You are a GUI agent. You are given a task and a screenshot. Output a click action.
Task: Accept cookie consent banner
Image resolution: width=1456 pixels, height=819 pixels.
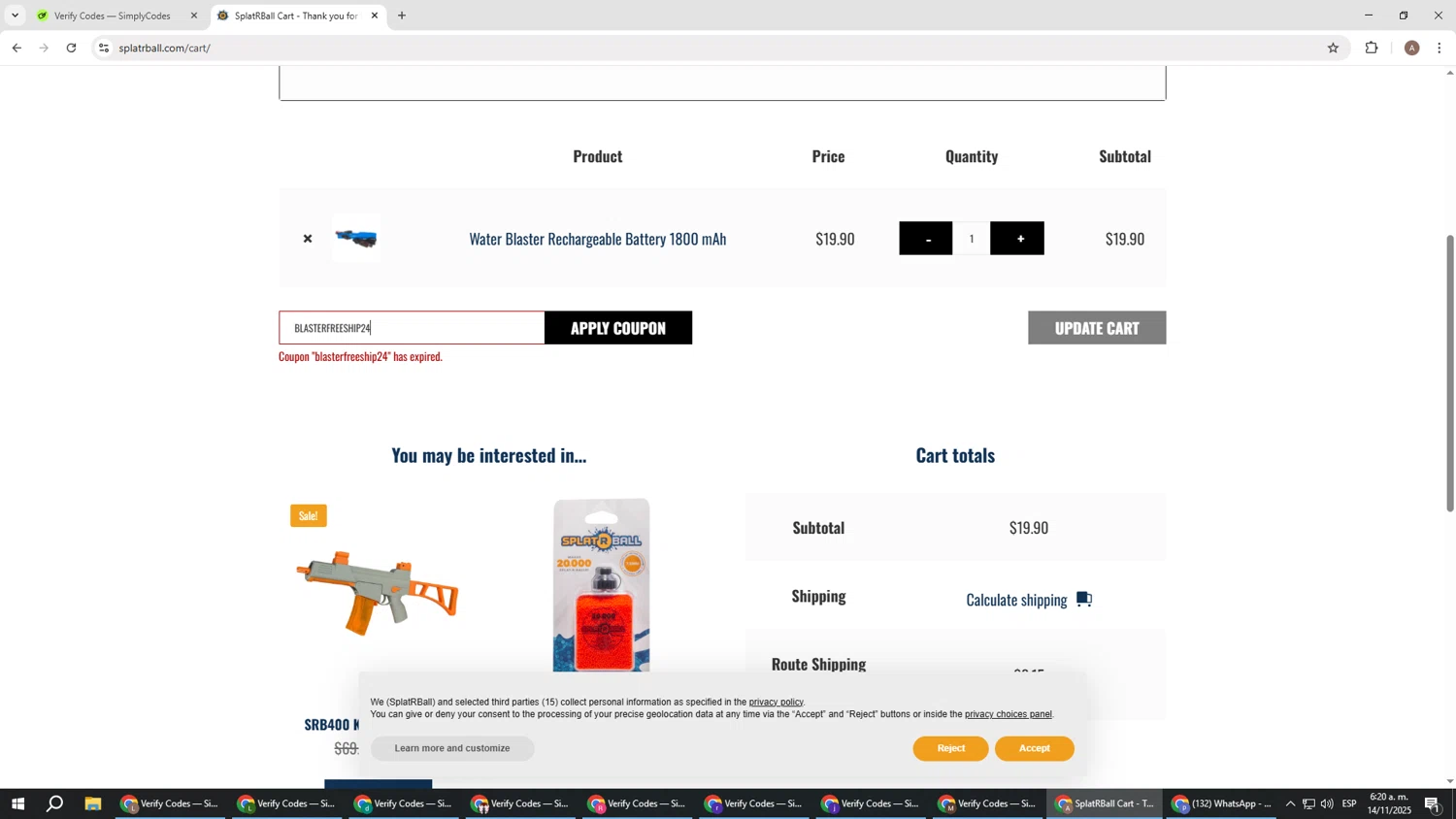(x=1034, y=748)
